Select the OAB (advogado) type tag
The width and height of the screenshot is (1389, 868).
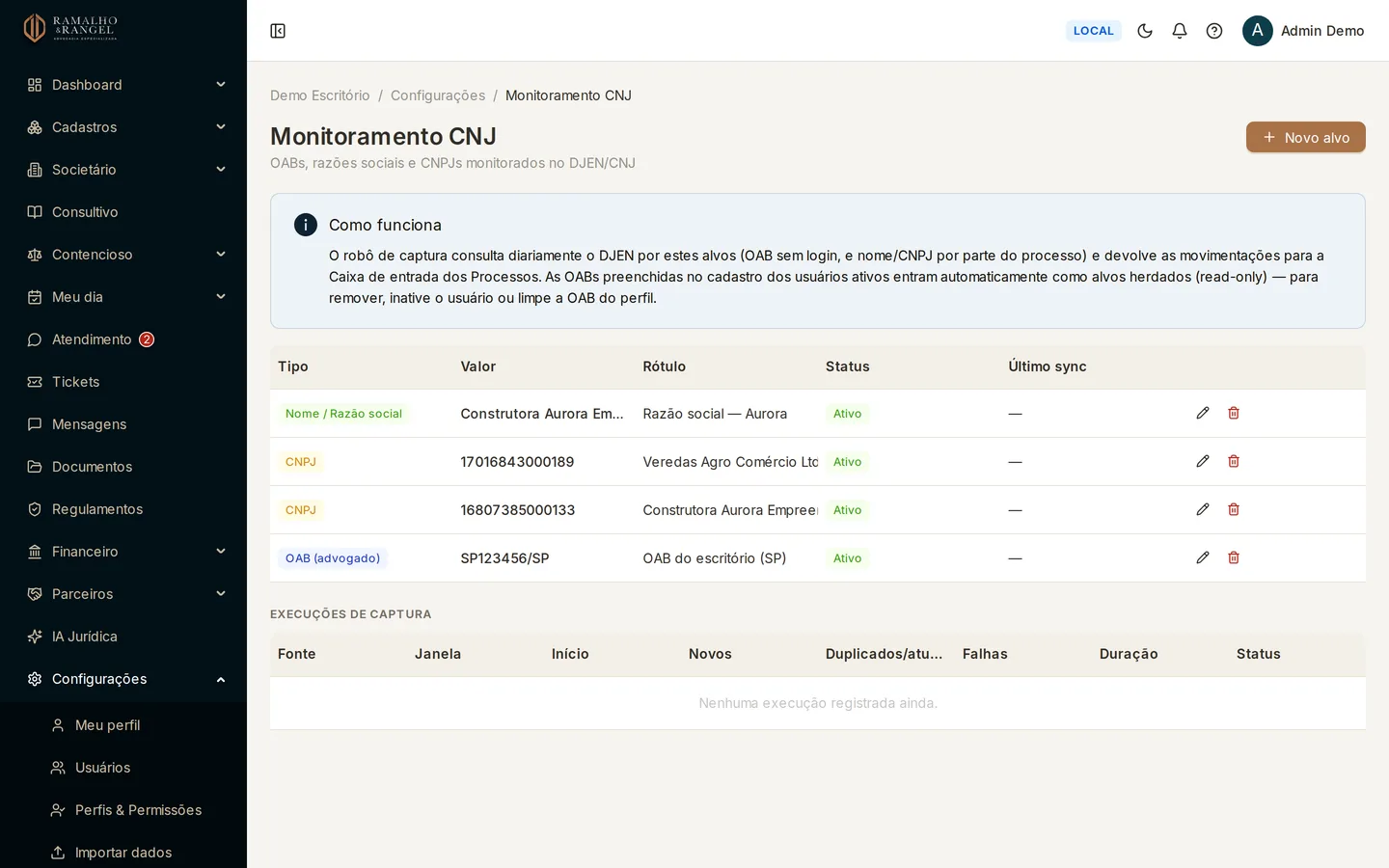pos(333,558)
